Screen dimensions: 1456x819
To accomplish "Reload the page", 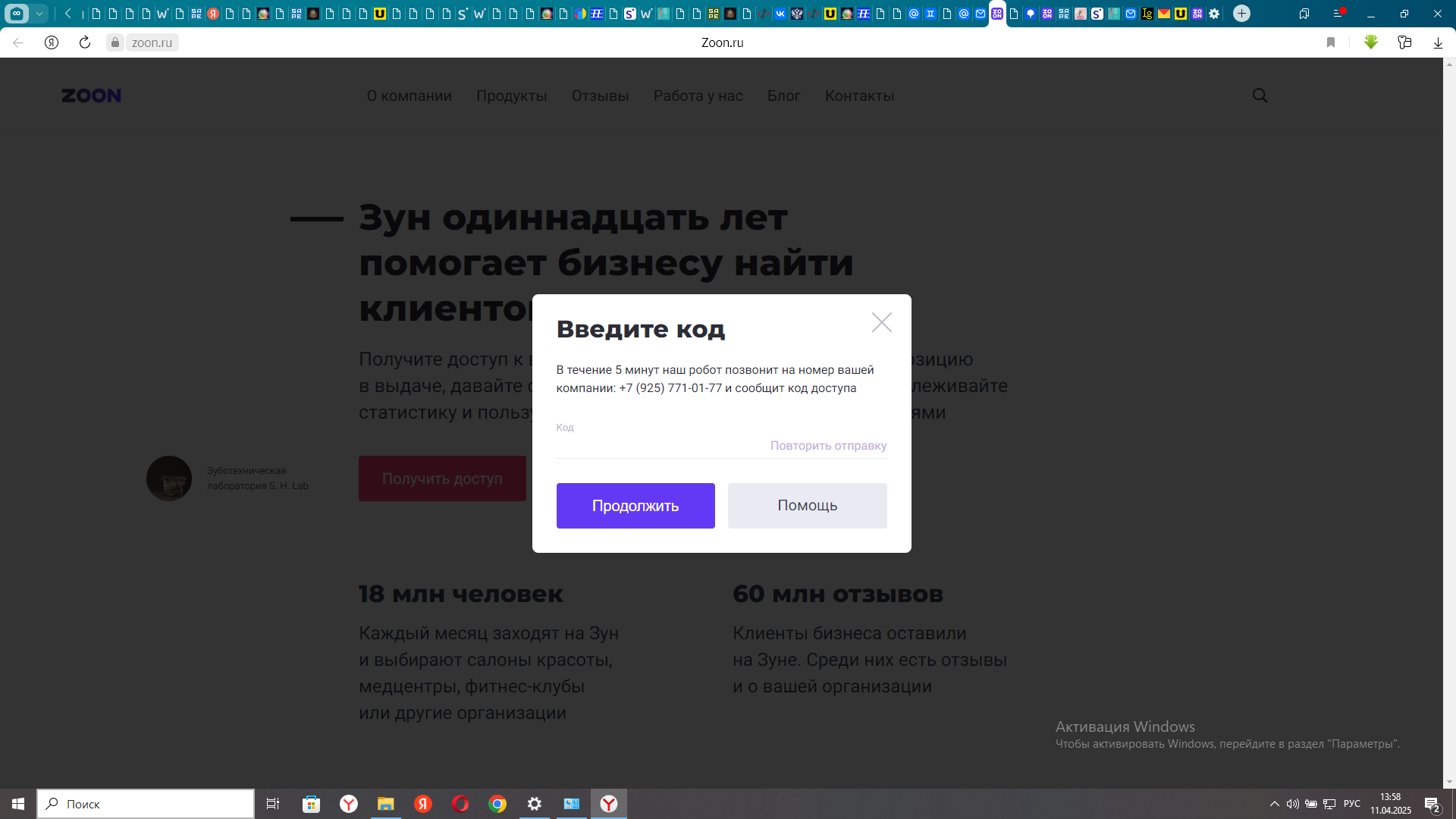I will [85, 42].
